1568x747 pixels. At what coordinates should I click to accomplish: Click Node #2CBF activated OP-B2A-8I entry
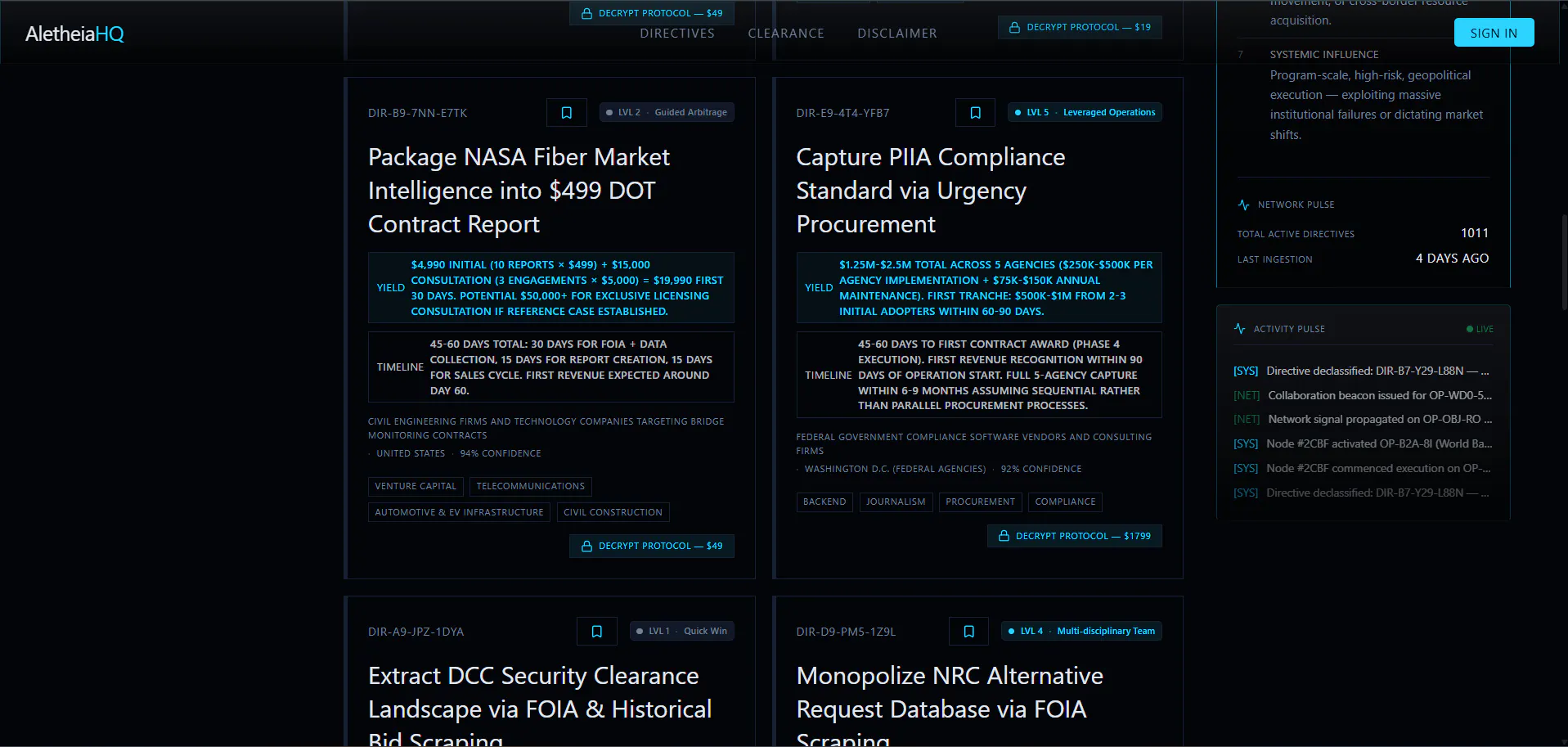coord(1363,443)
